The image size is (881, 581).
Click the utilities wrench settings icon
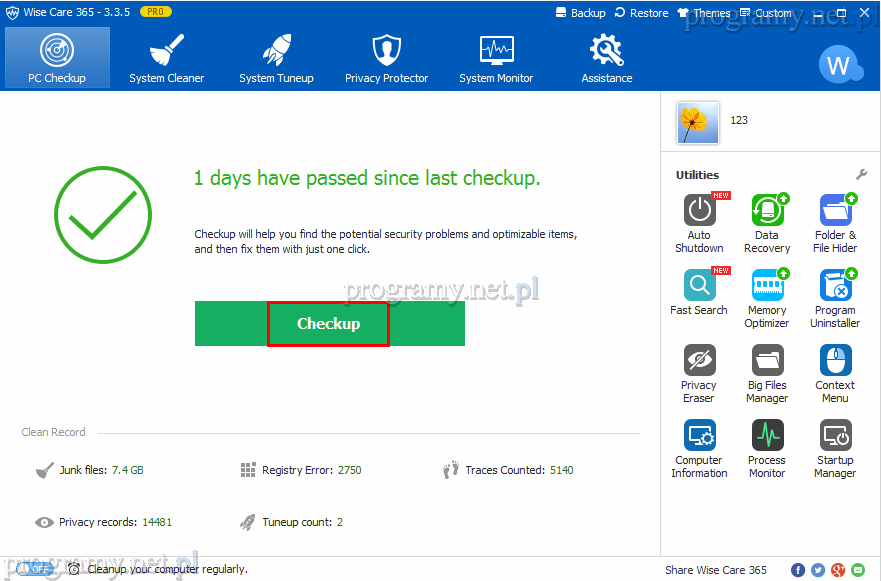pyautogui.click(x=861, y=175)
